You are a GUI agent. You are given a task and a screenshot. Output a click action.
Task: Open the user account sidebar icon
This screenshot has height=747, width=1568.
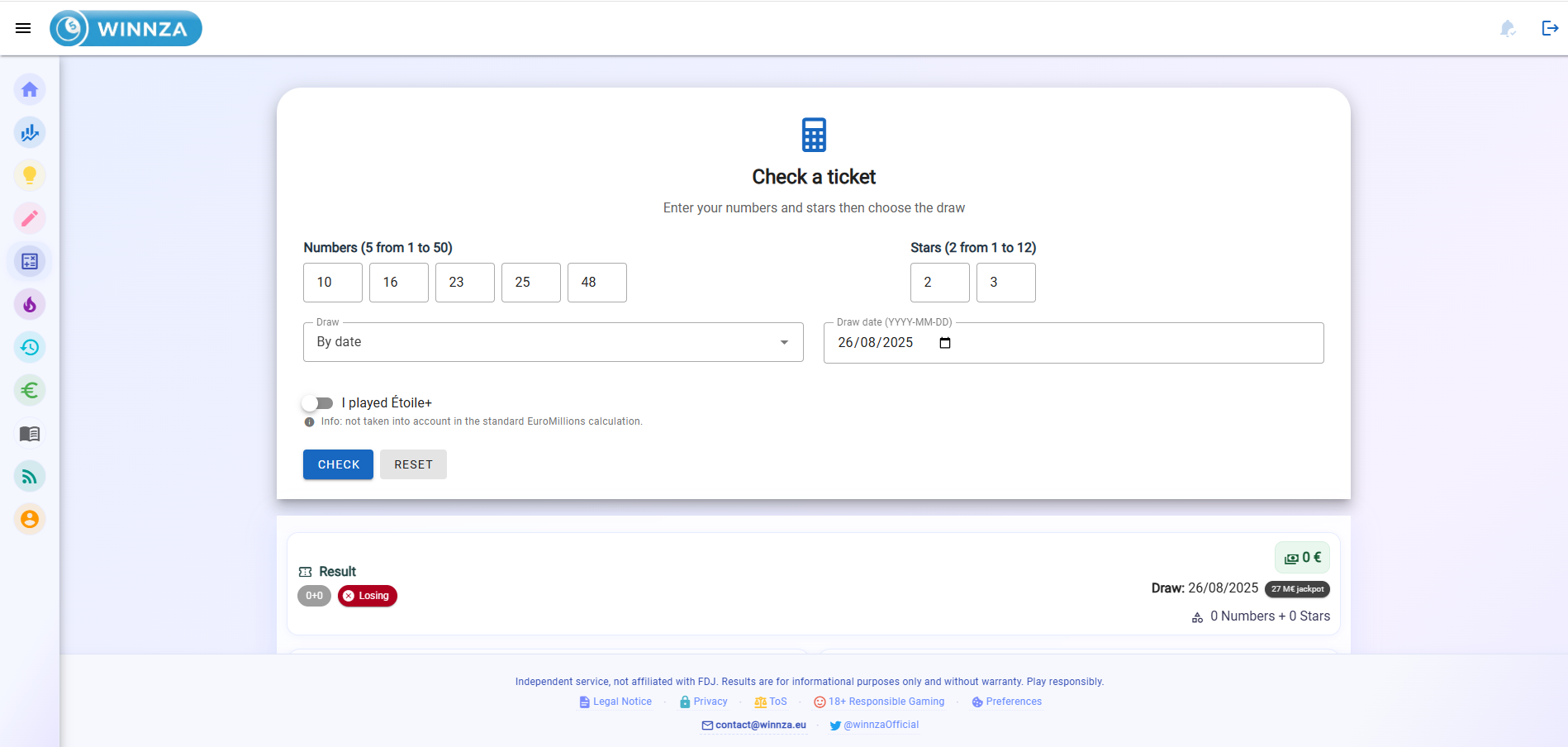30,519
